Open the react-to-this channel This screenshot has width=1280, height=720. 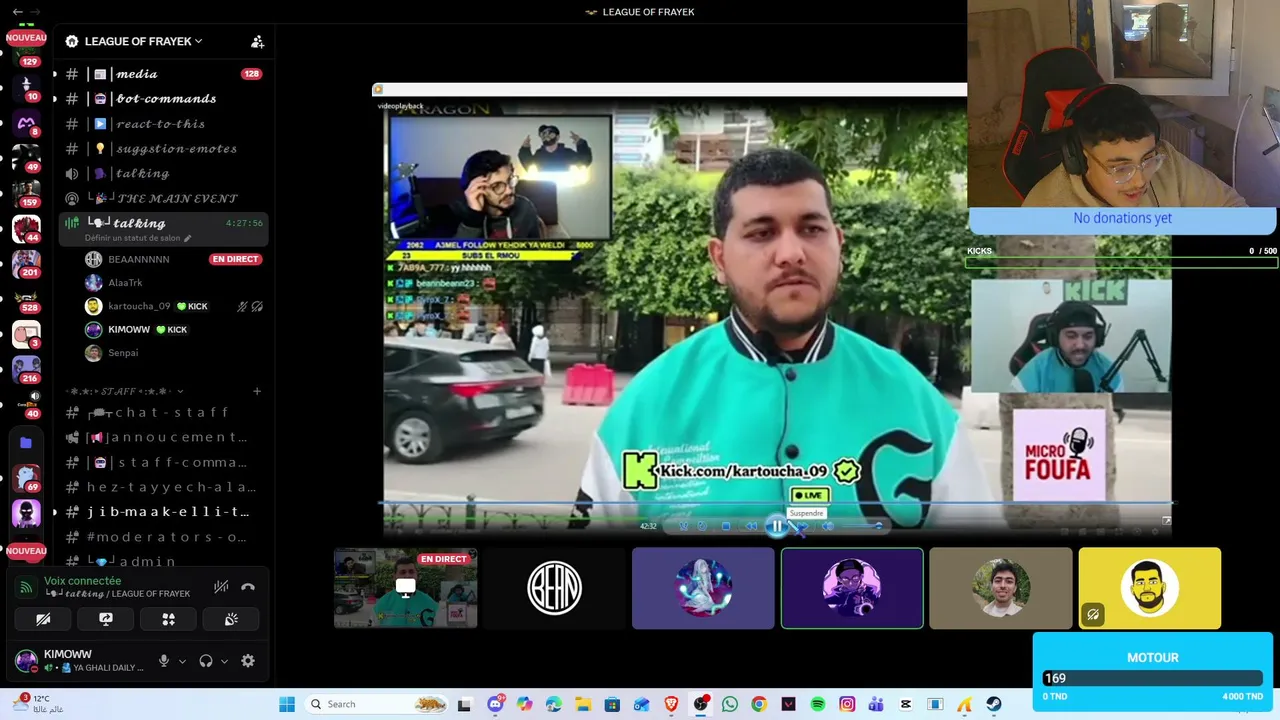tap(164, 124)
